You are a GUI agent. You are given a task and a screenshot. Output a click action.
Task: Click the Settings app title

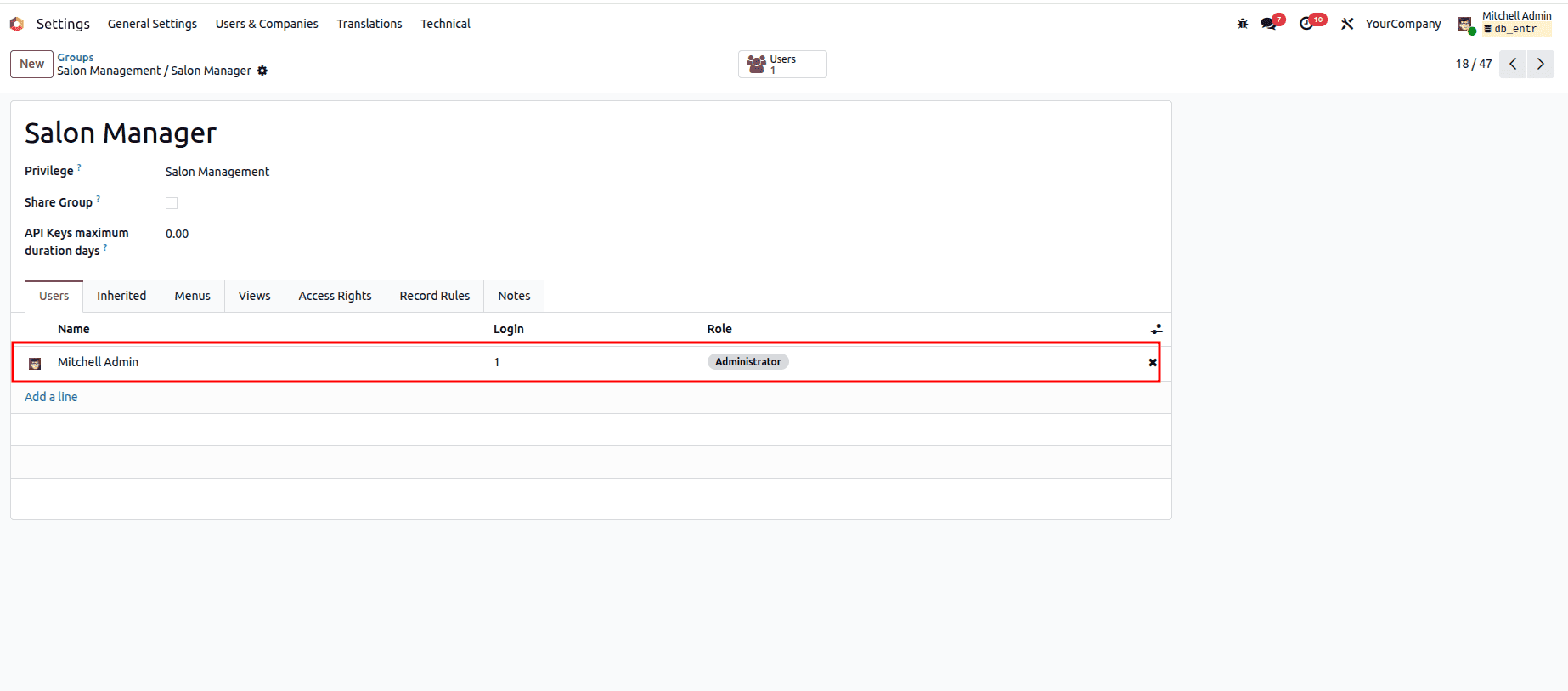[x=63, y=24]
